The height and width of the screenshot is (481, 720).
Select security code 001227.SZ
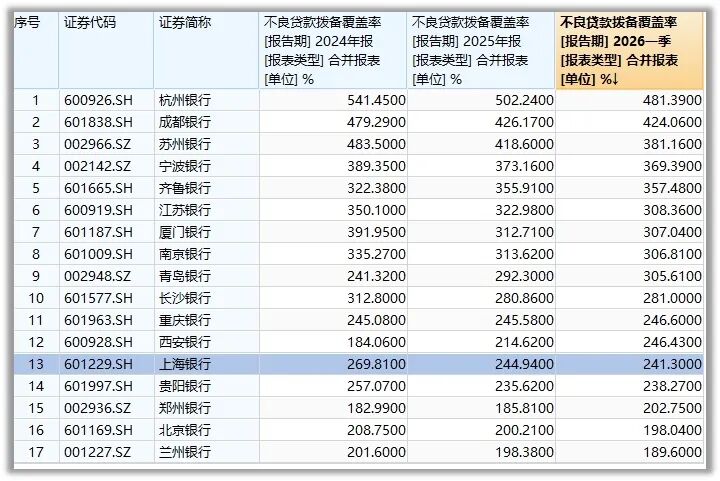(97, 453)
